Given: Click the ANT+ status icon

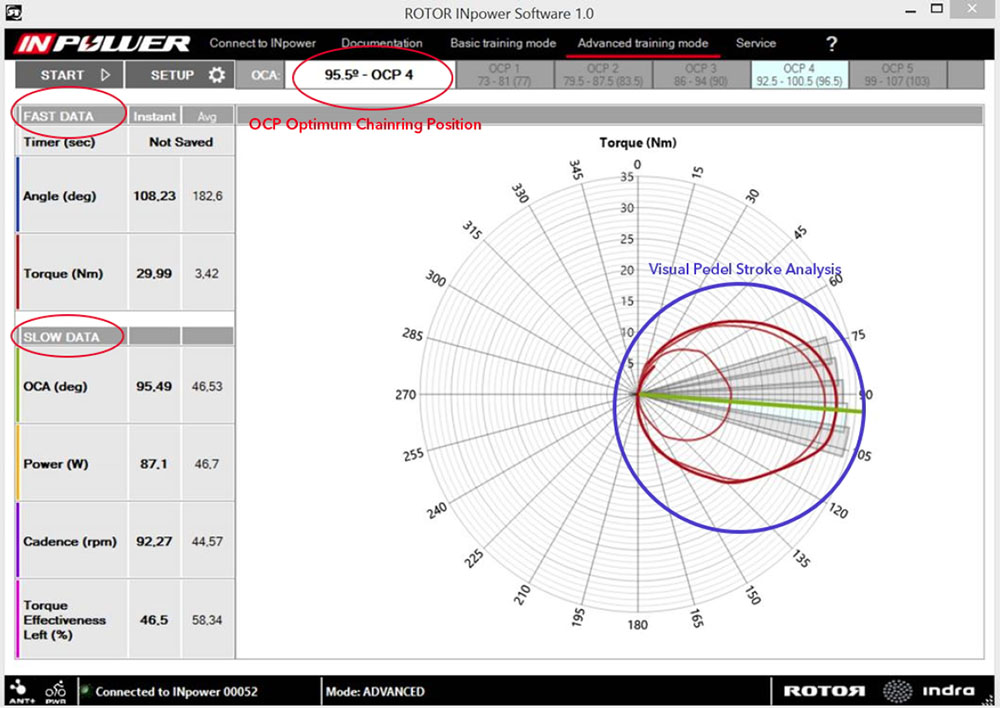Looking at the screenshot, I should point(19,690).
